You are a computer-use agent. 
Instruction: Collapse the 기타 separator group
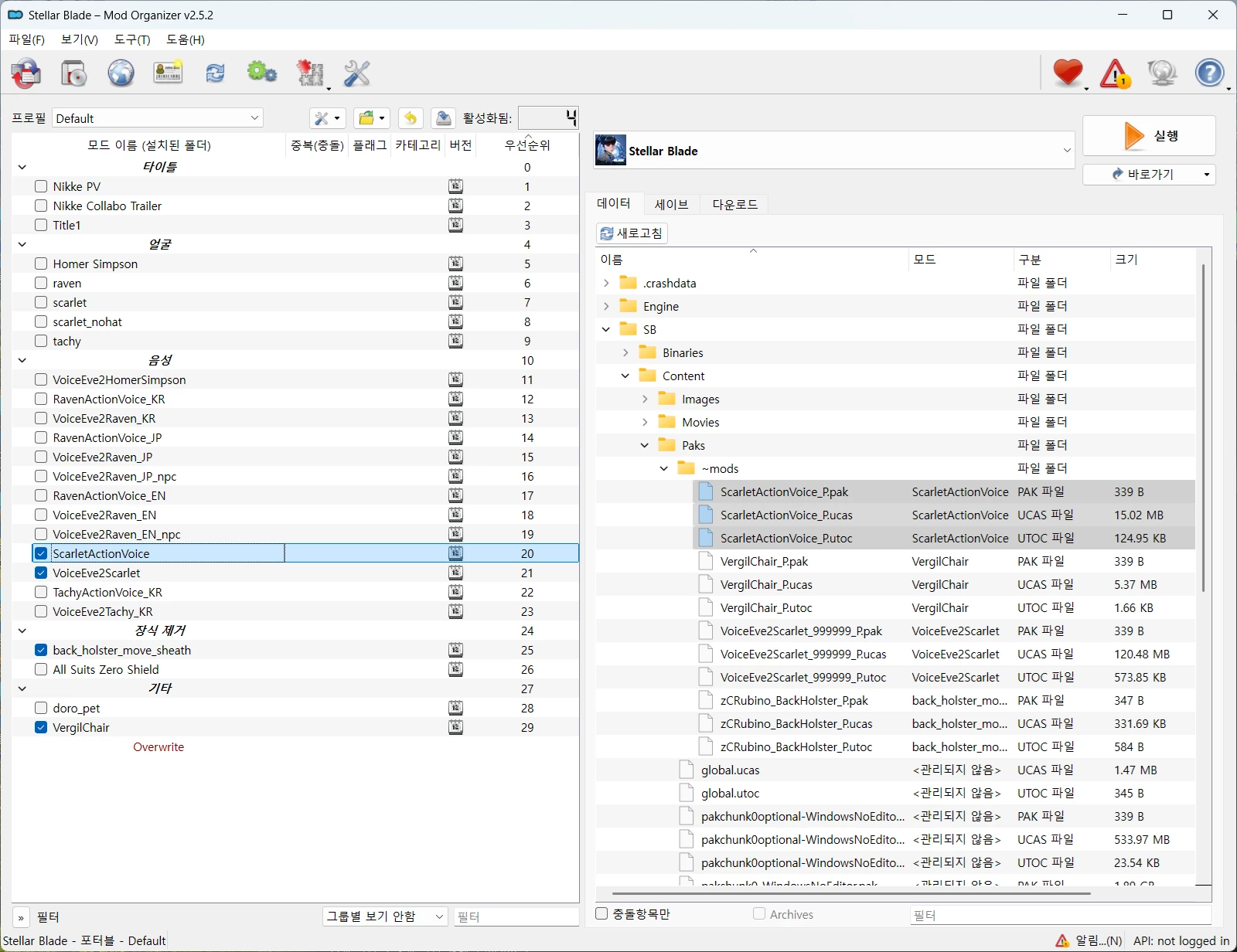point(22,688)
